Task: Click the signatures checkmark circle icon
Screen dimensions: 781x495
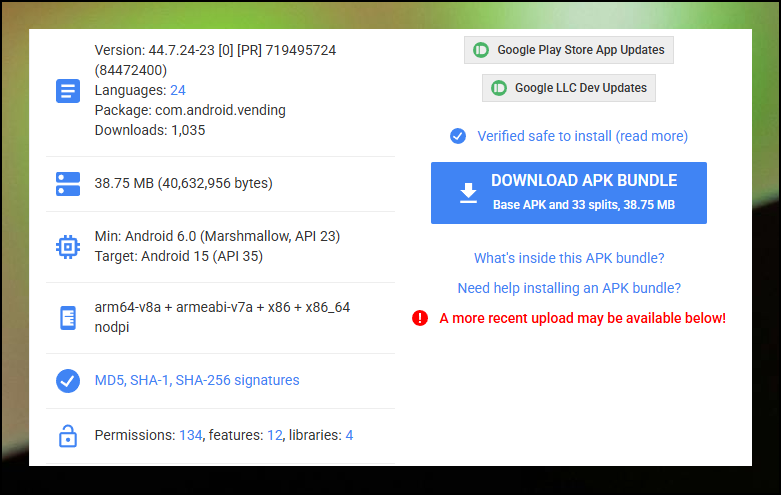Action: (x=68, y=381)
